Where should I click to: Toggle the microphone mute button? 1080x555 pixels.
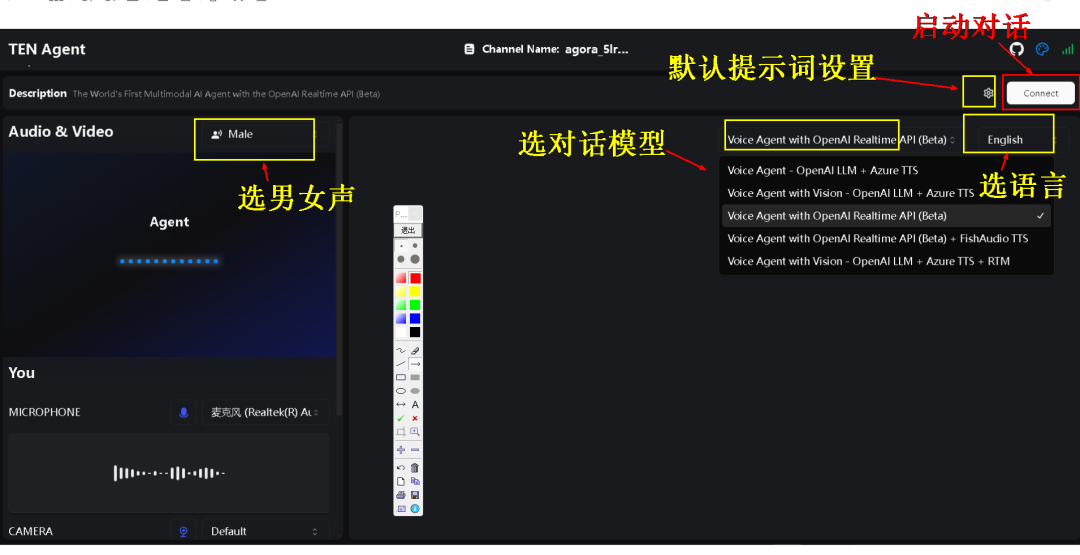pos(183,412)
